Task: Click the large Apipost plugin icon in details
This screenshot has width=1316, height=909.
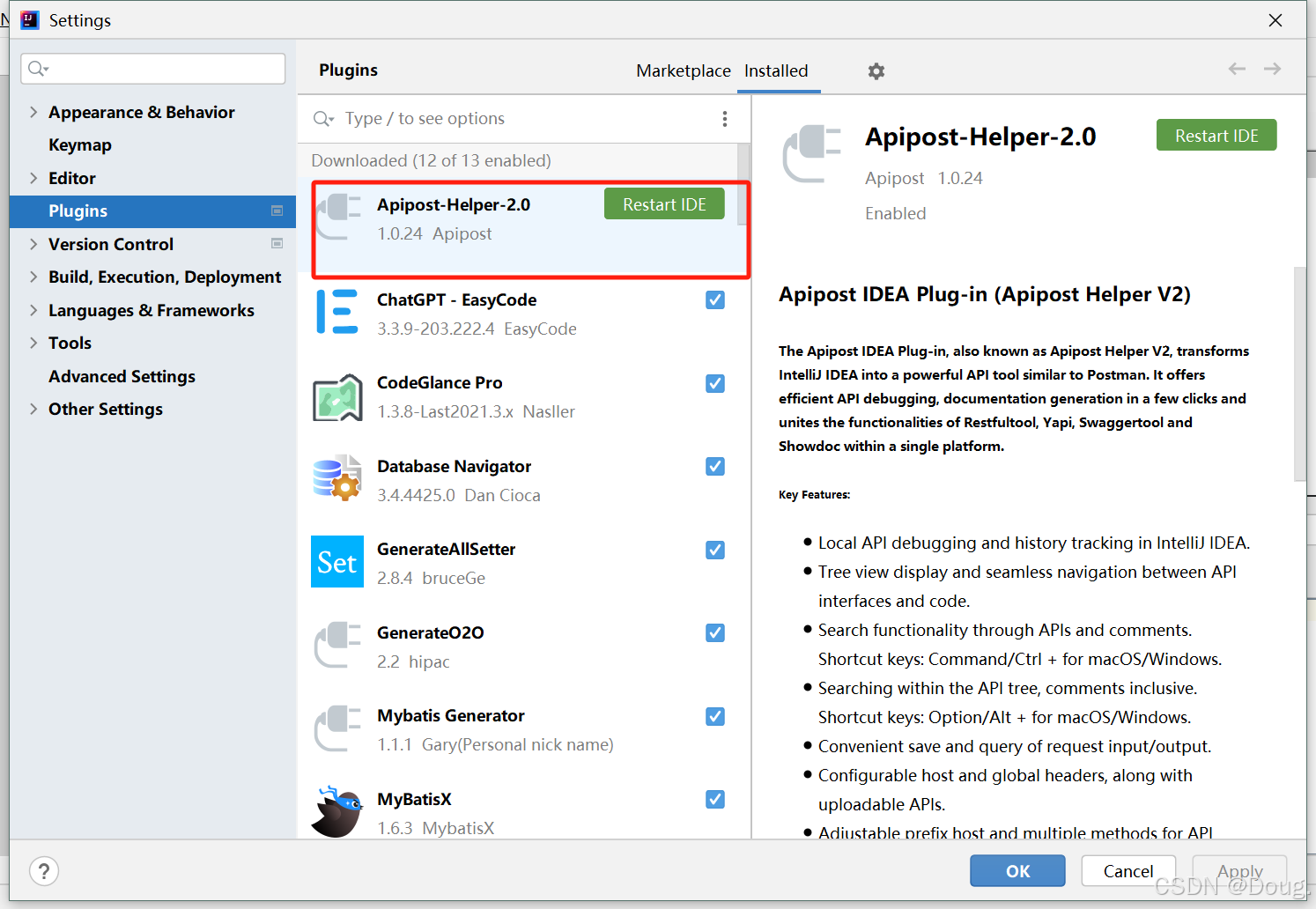Action: coord(811,154)
